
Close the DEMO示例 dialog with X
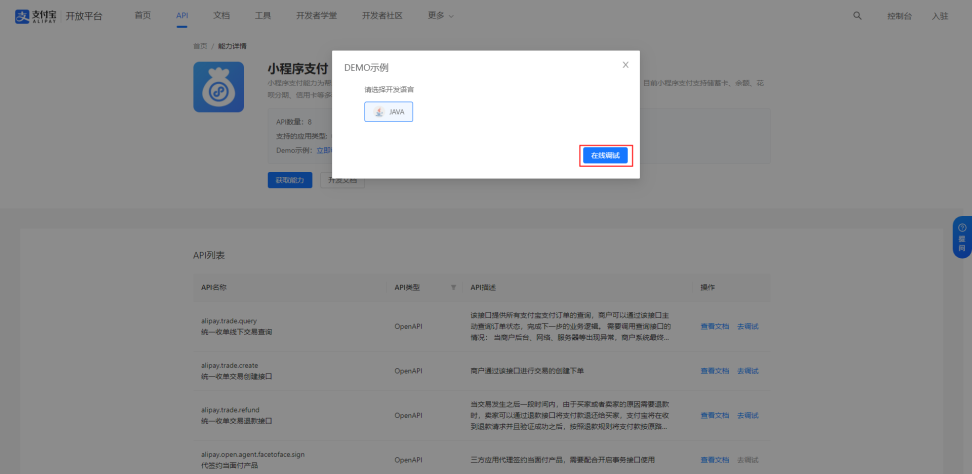point(625,65)
